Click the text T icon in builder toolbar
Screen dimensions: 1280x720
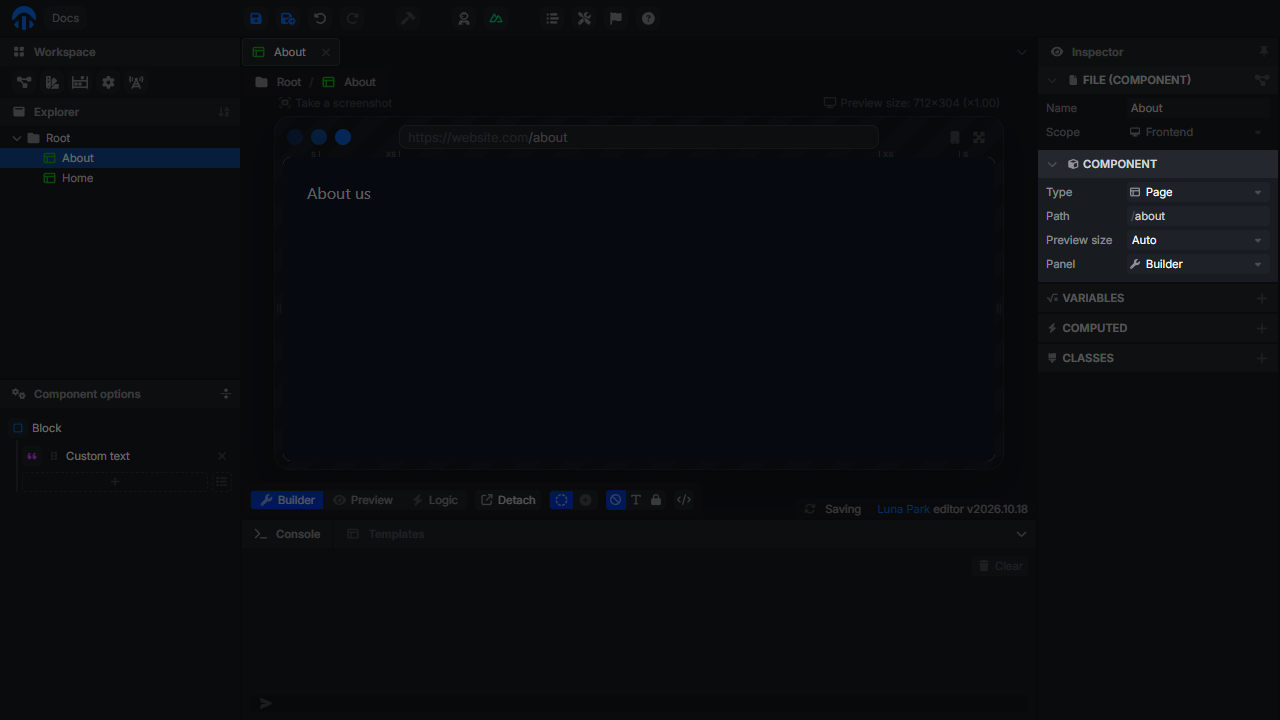636,500
